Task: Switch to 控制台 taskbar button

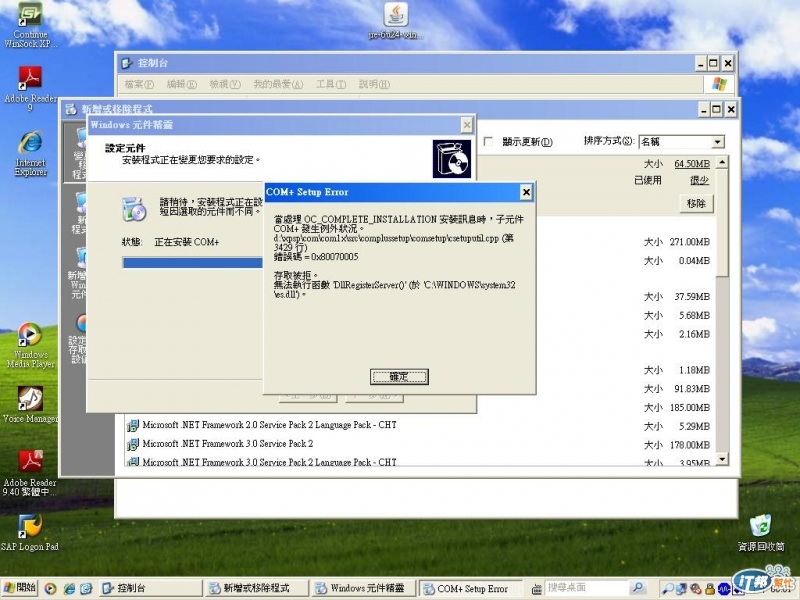Action: pos(150,588)
